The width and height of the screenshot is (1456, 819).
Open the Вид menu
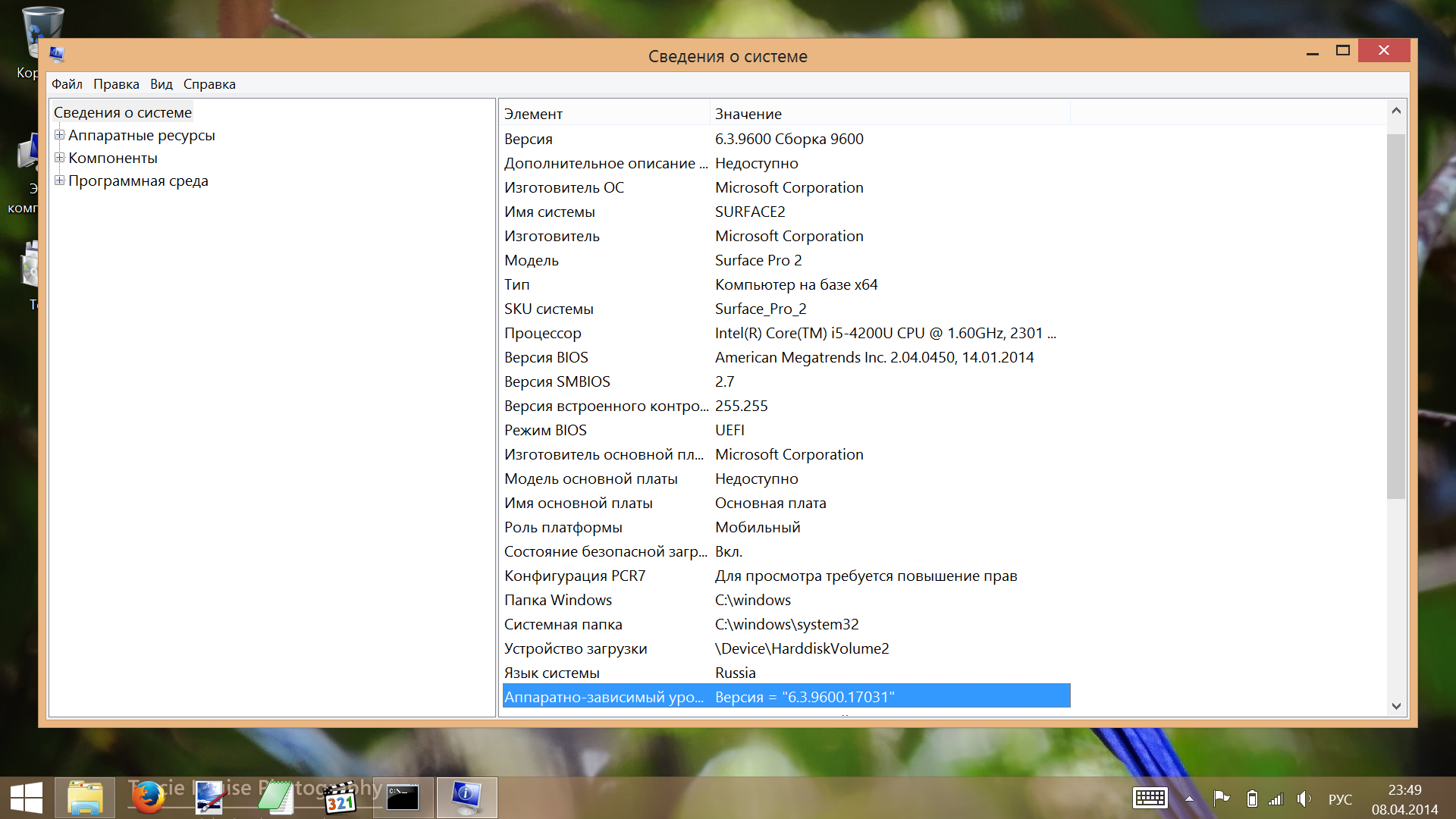(x=161, y=84)
